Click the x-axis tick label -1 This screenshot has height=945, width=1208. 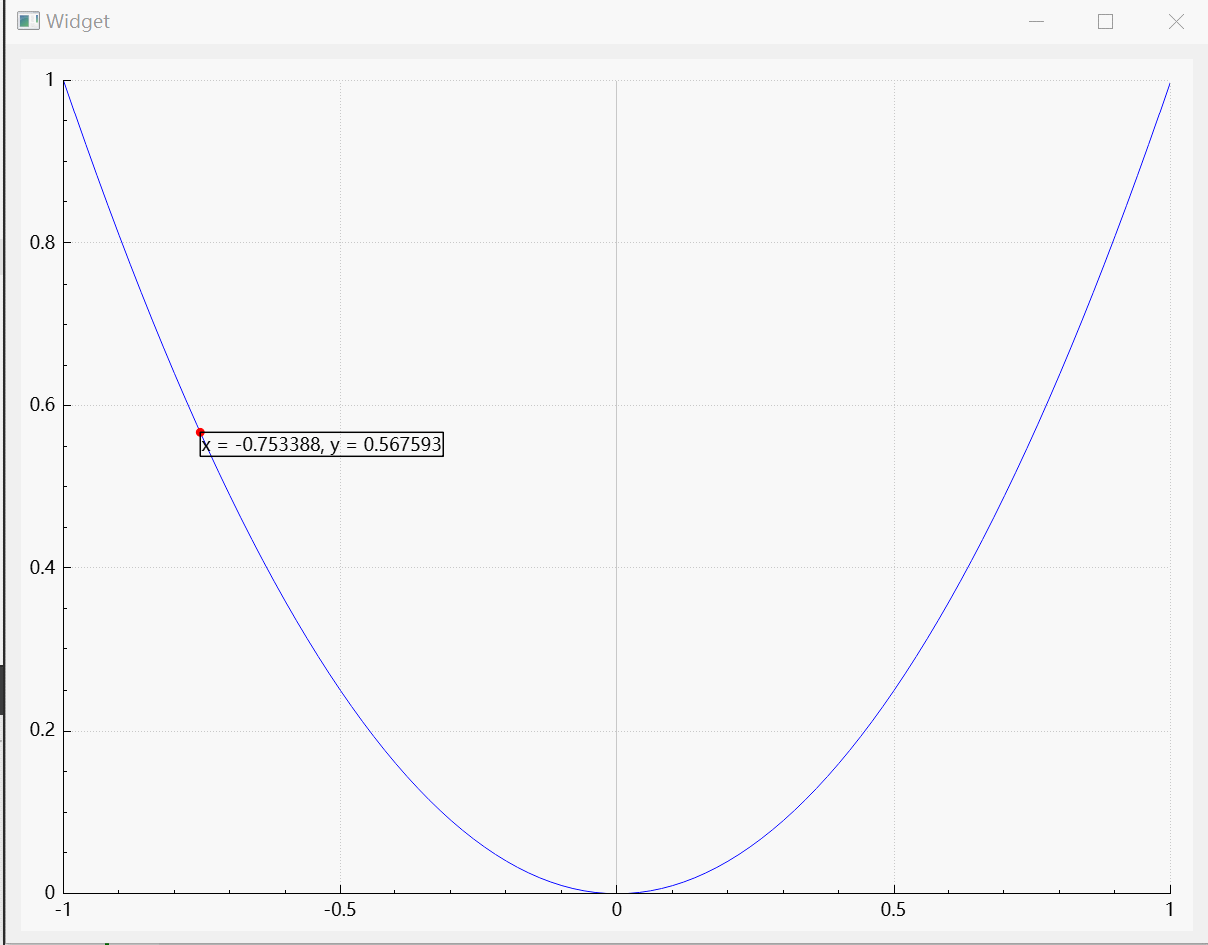pyautogui.click(x=63, y=910)
